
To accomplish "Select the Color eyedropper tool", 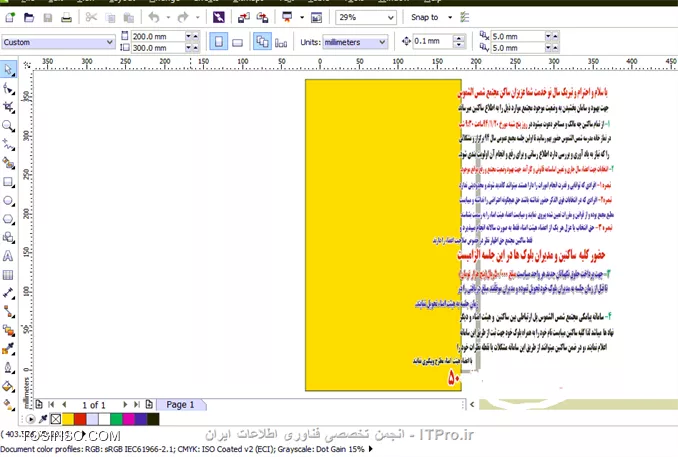I will pos(8,349).
